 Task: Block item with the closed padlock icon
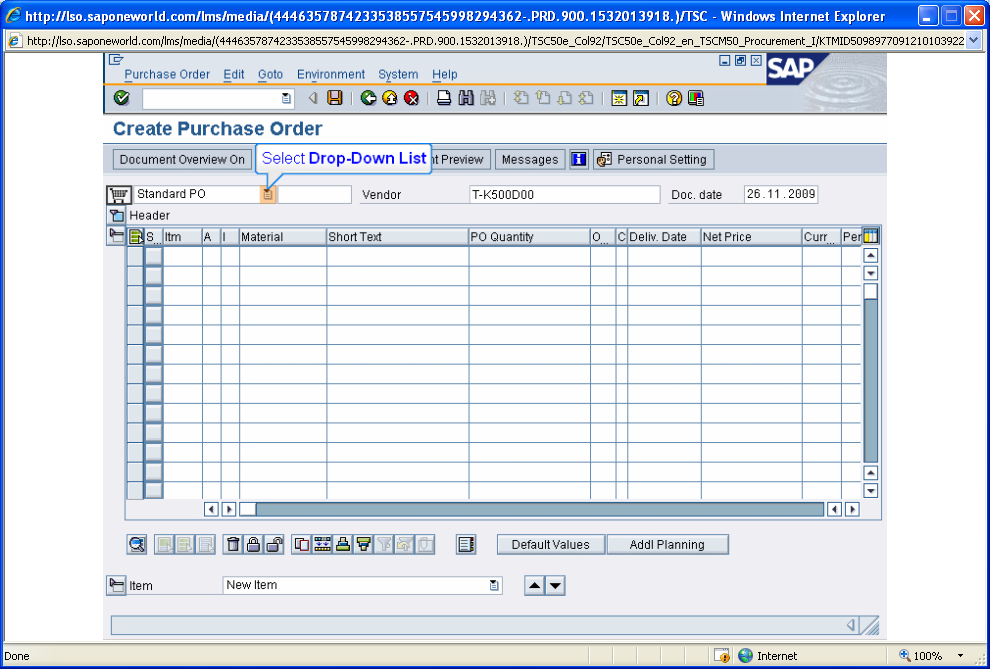click(x=253, y=544)
